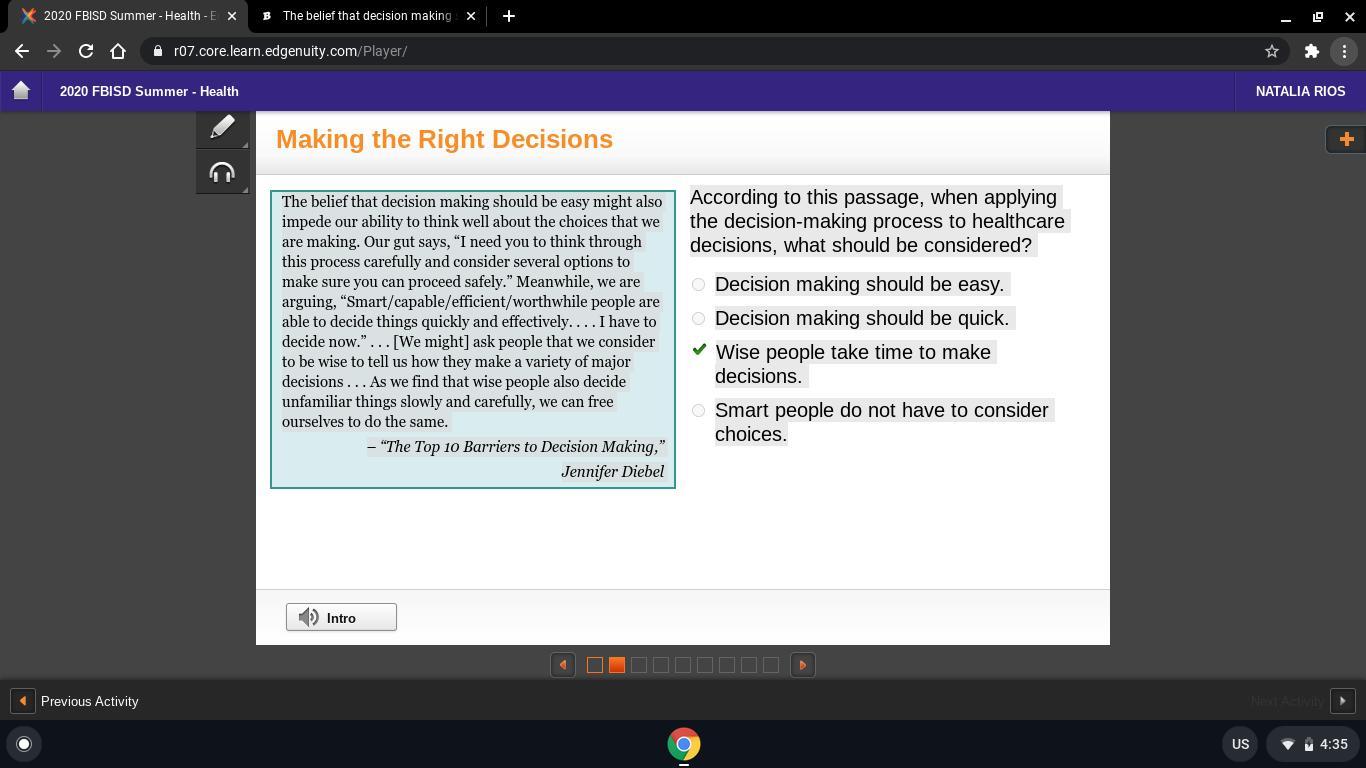Click user name NATALIA RIOS
The image size is (1366, 768).
[1300, 91]
